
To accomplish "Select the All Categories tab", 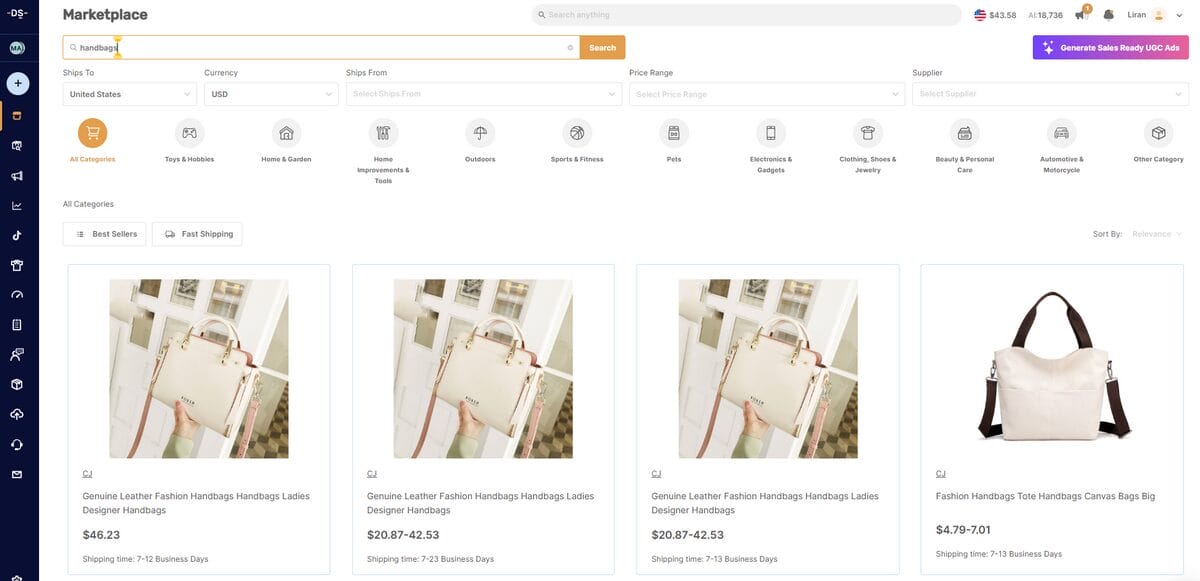I will pyautogui.click(x=92, y=133).
